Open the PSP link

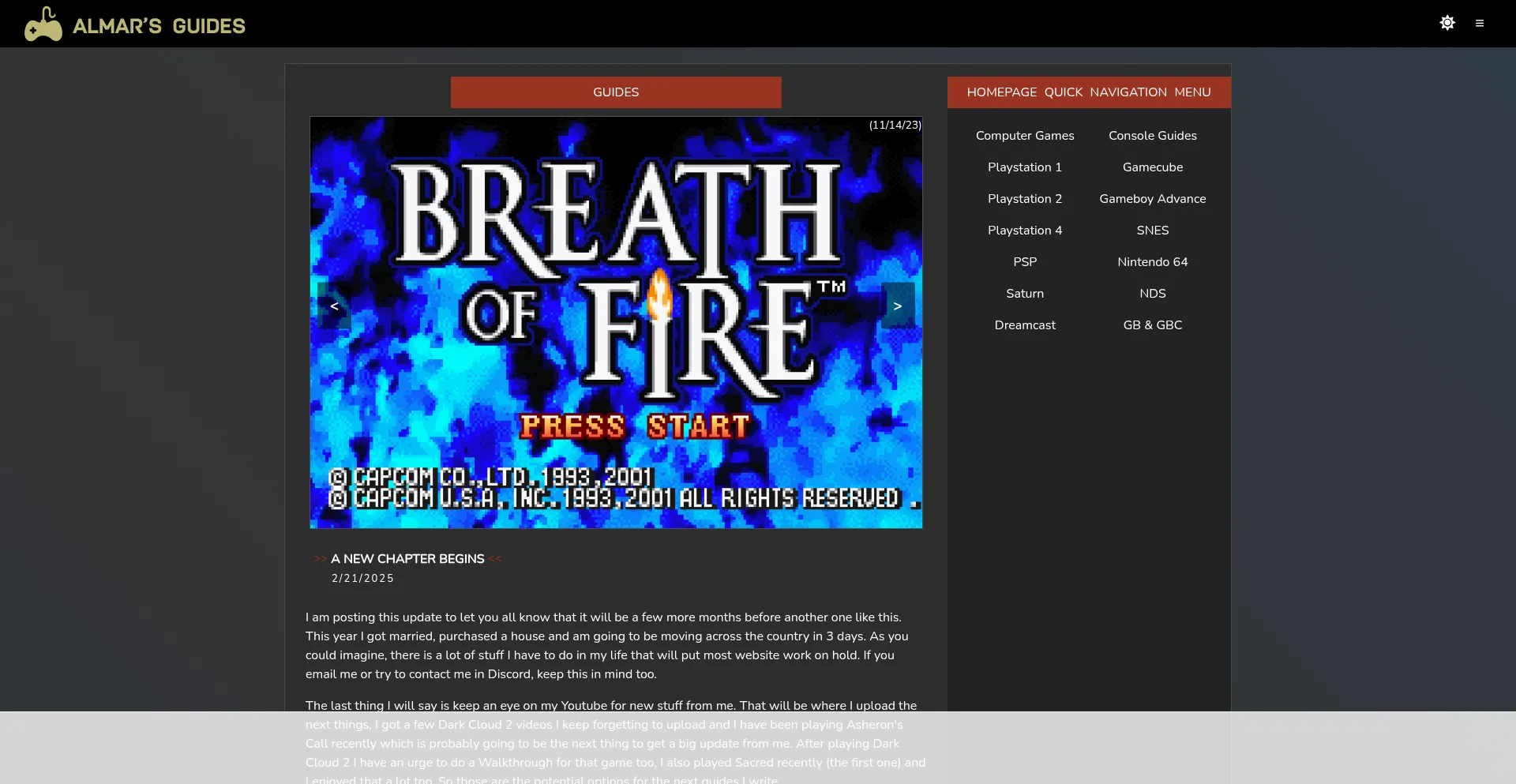pos(1025,262)
